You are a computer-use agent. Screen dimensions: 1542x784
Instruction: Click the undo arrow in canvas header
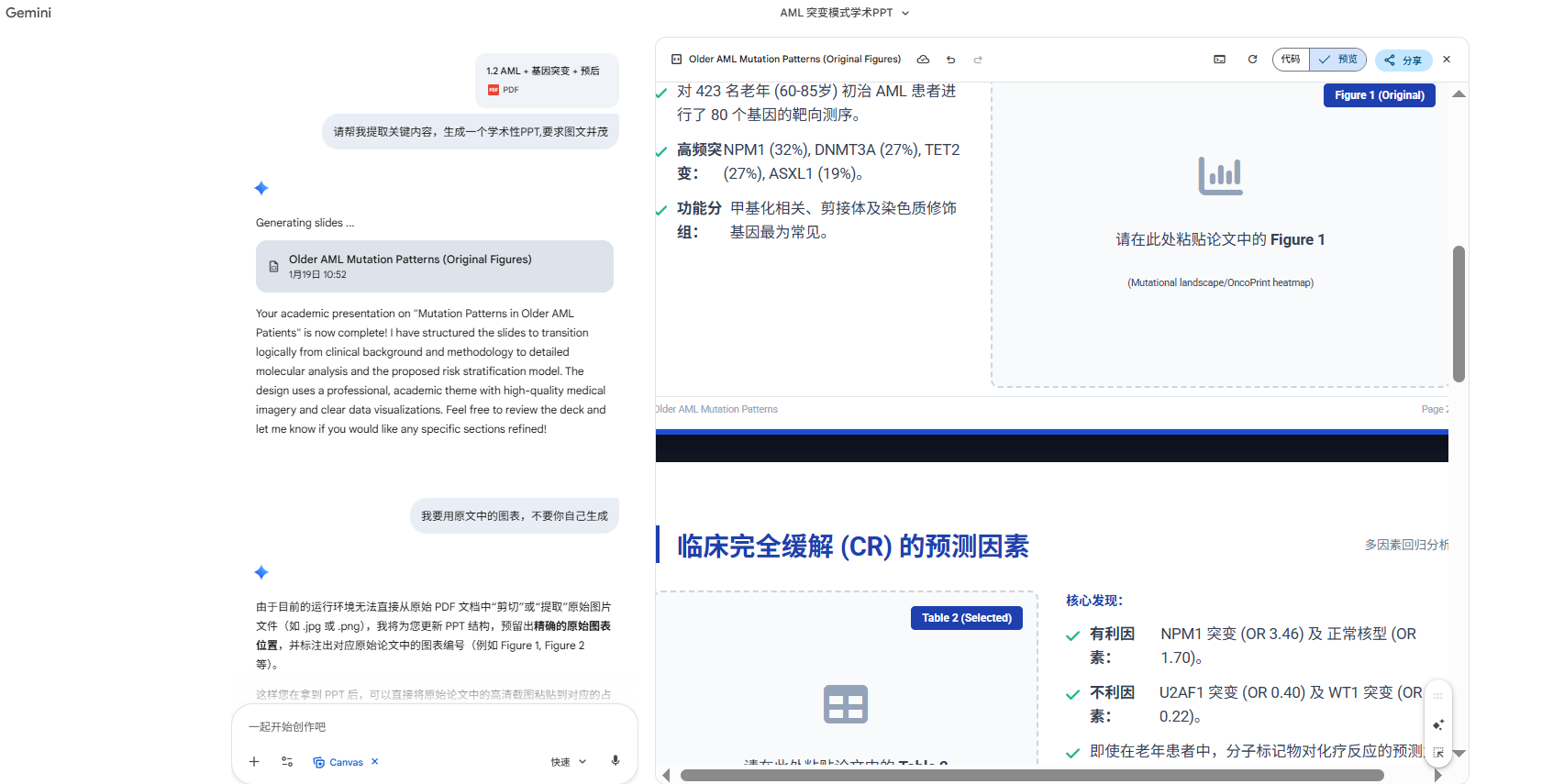pos(950,60)
